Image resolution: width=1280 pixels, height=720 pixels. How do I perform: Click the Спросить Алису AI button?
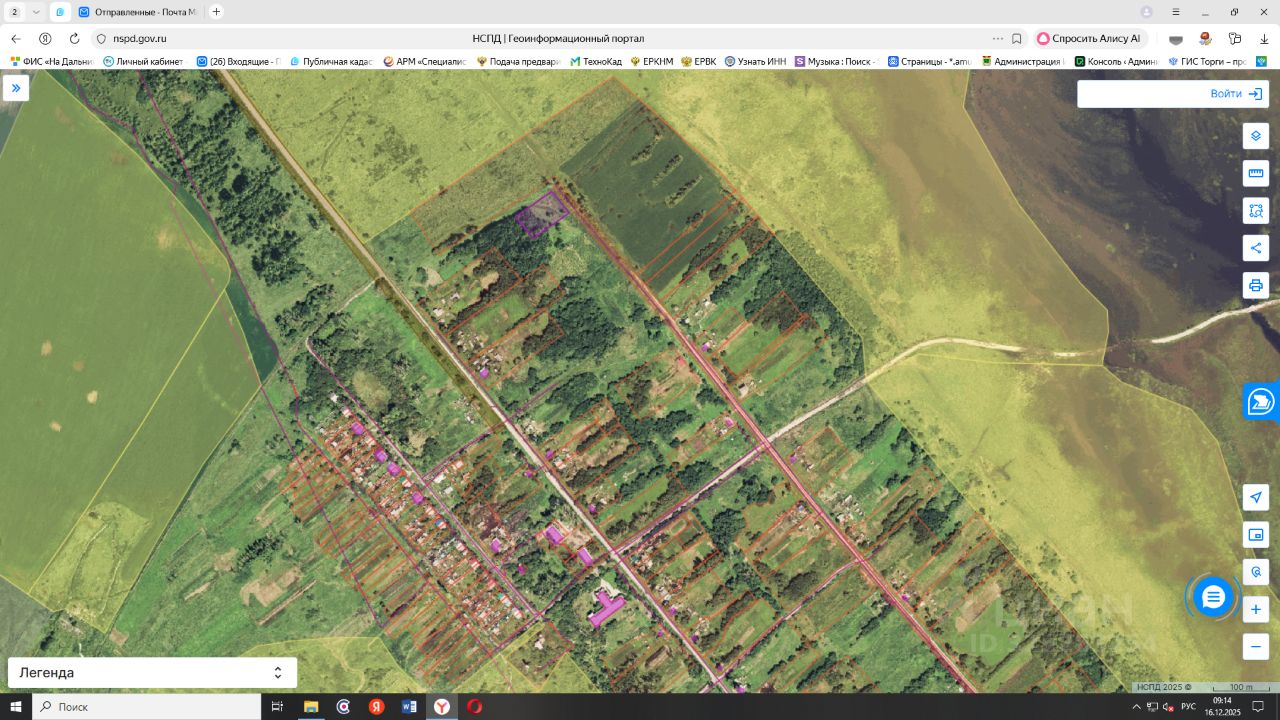pyautogui.click(x=1088, y=38)
